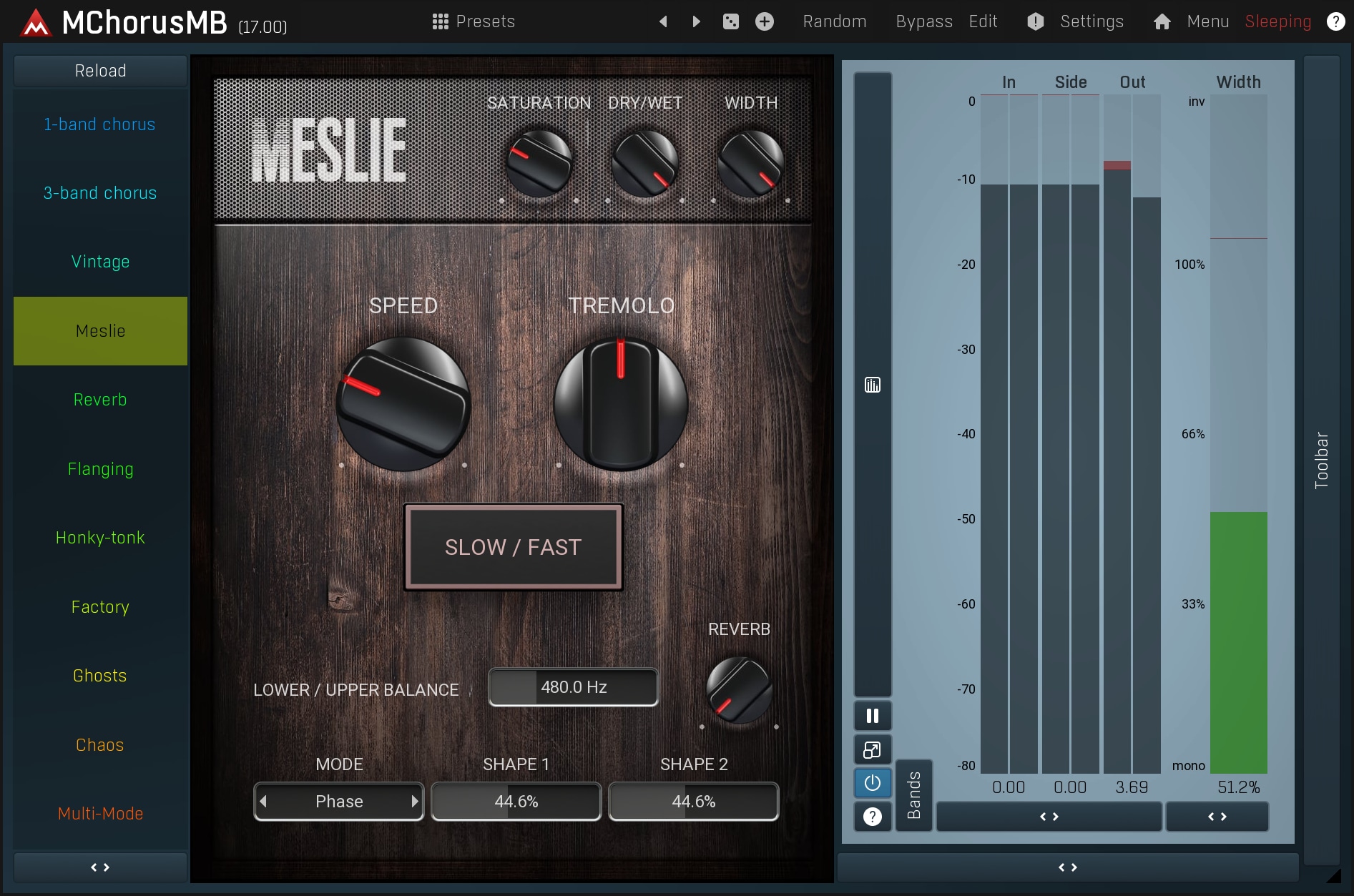Pause the meters display
1354x896 pixels.
click(x=872, y=716)
